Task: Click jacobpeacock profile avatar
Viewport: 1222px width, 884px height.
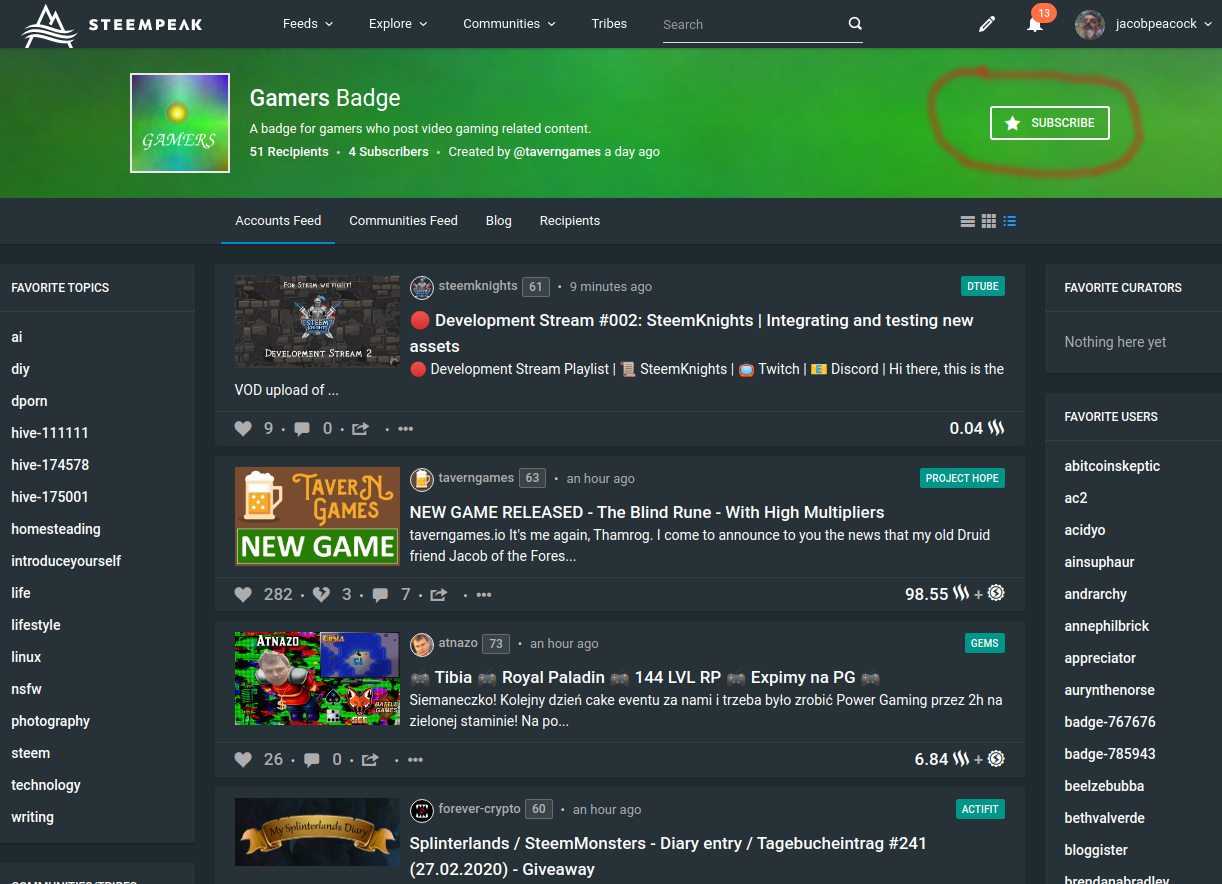Action: coord(1090,24)
